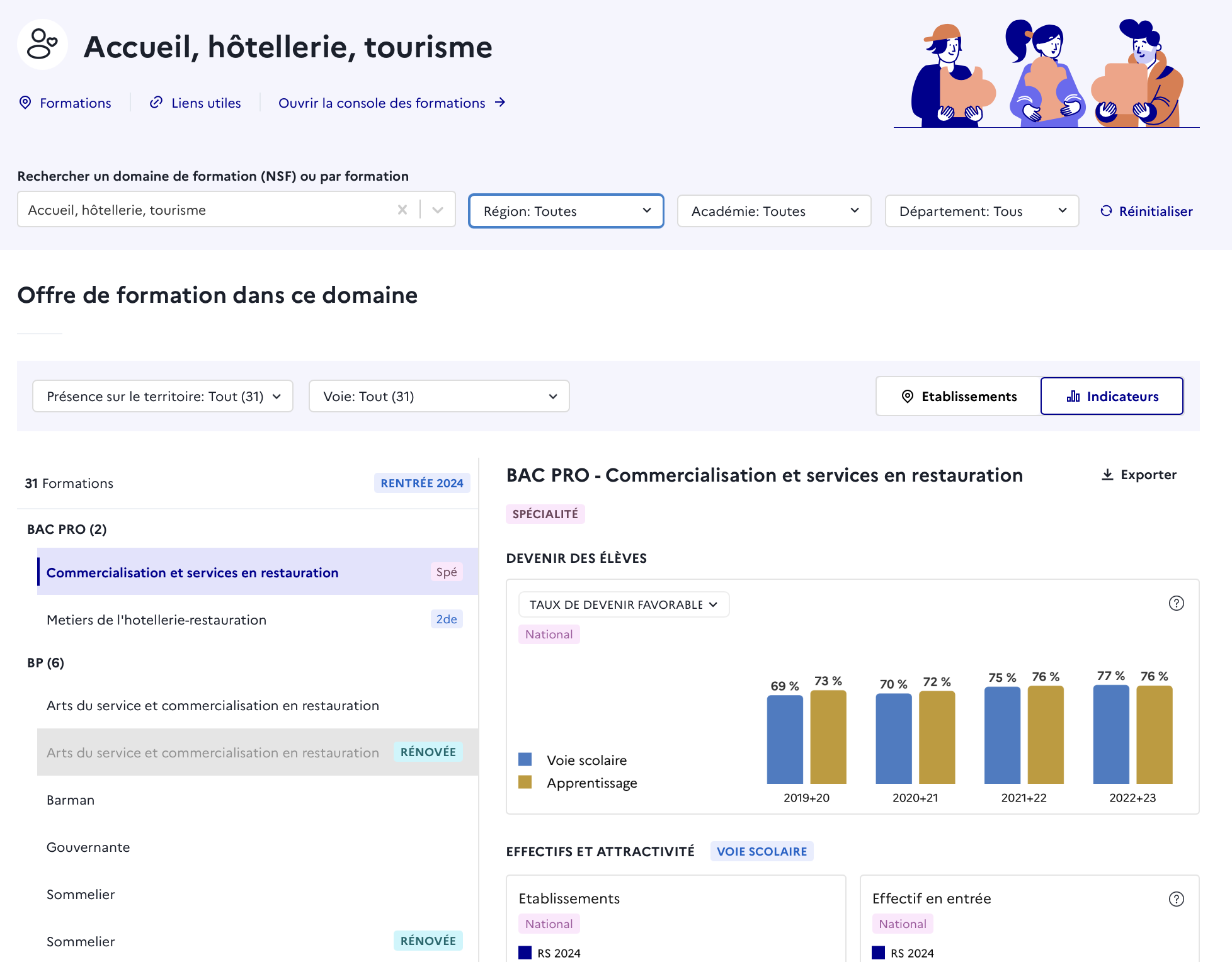Click help icon in Effectif en entrée card
Image resolution: width=1232 pixels, height=962 pixels.
pos(1177,899)
